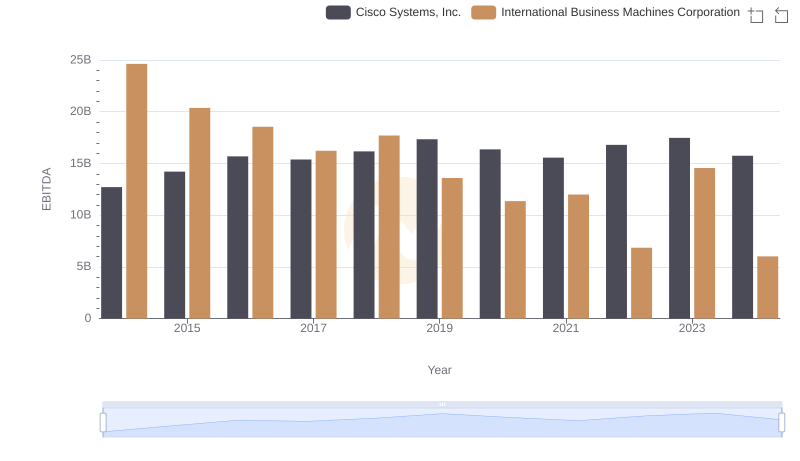Click the 25B y-axis label

[x=81, y=60]
